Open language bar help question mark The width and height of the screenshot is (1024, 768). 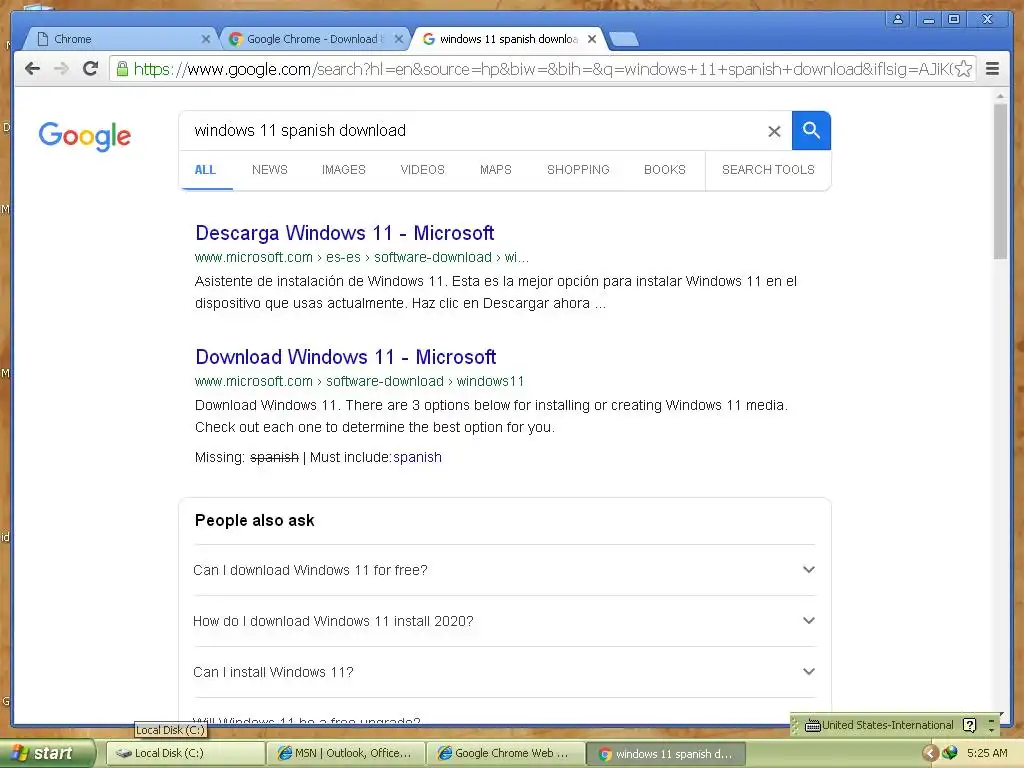969,725
